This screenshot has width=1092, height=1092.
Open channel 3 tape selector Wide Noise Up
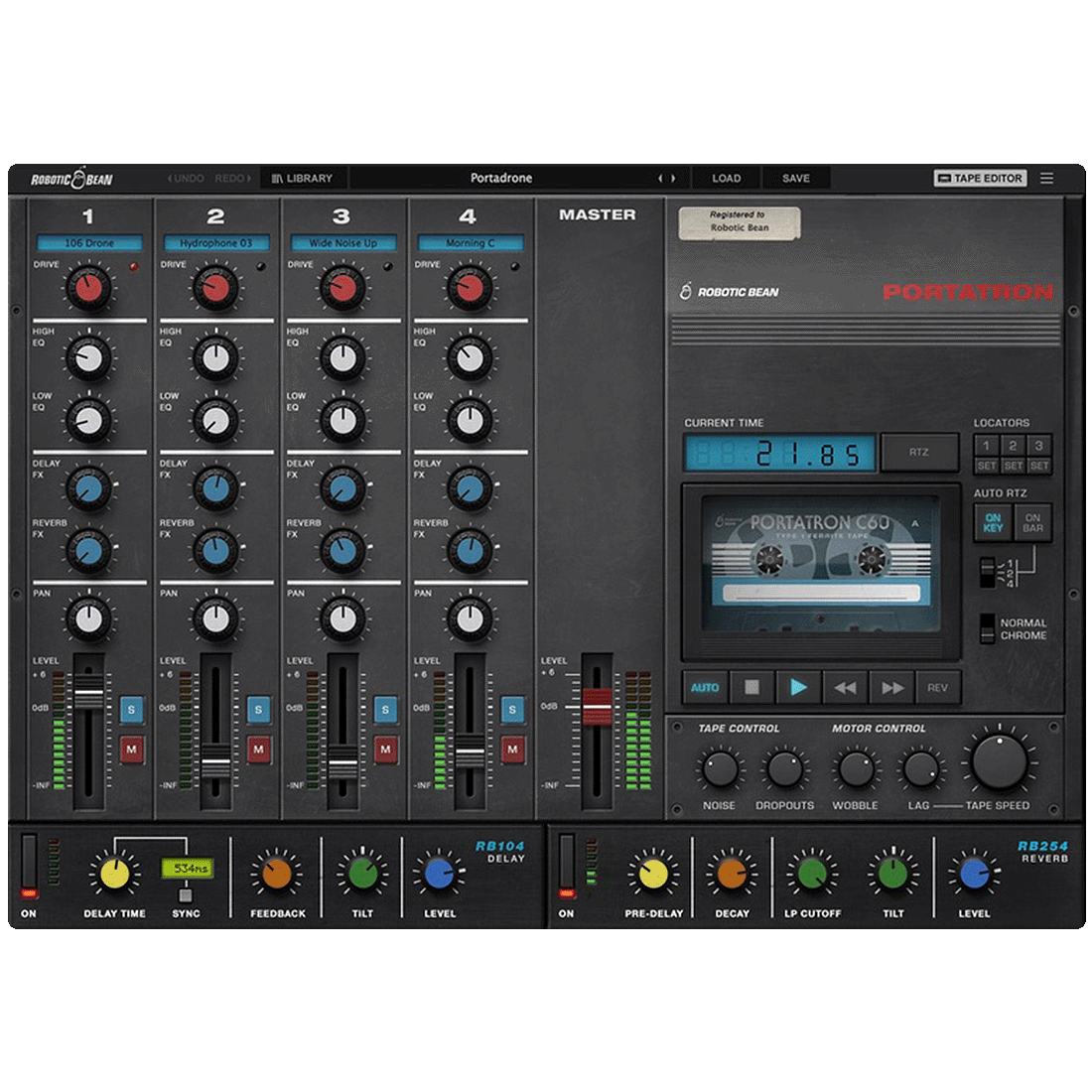pos(343,243)
